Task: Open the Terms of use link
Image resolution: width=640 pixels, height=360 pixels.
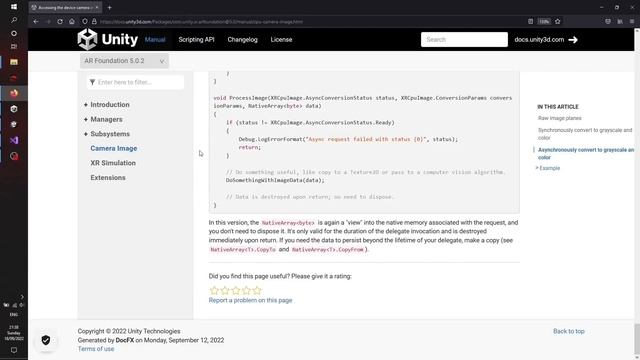Action: pos(96,349)
